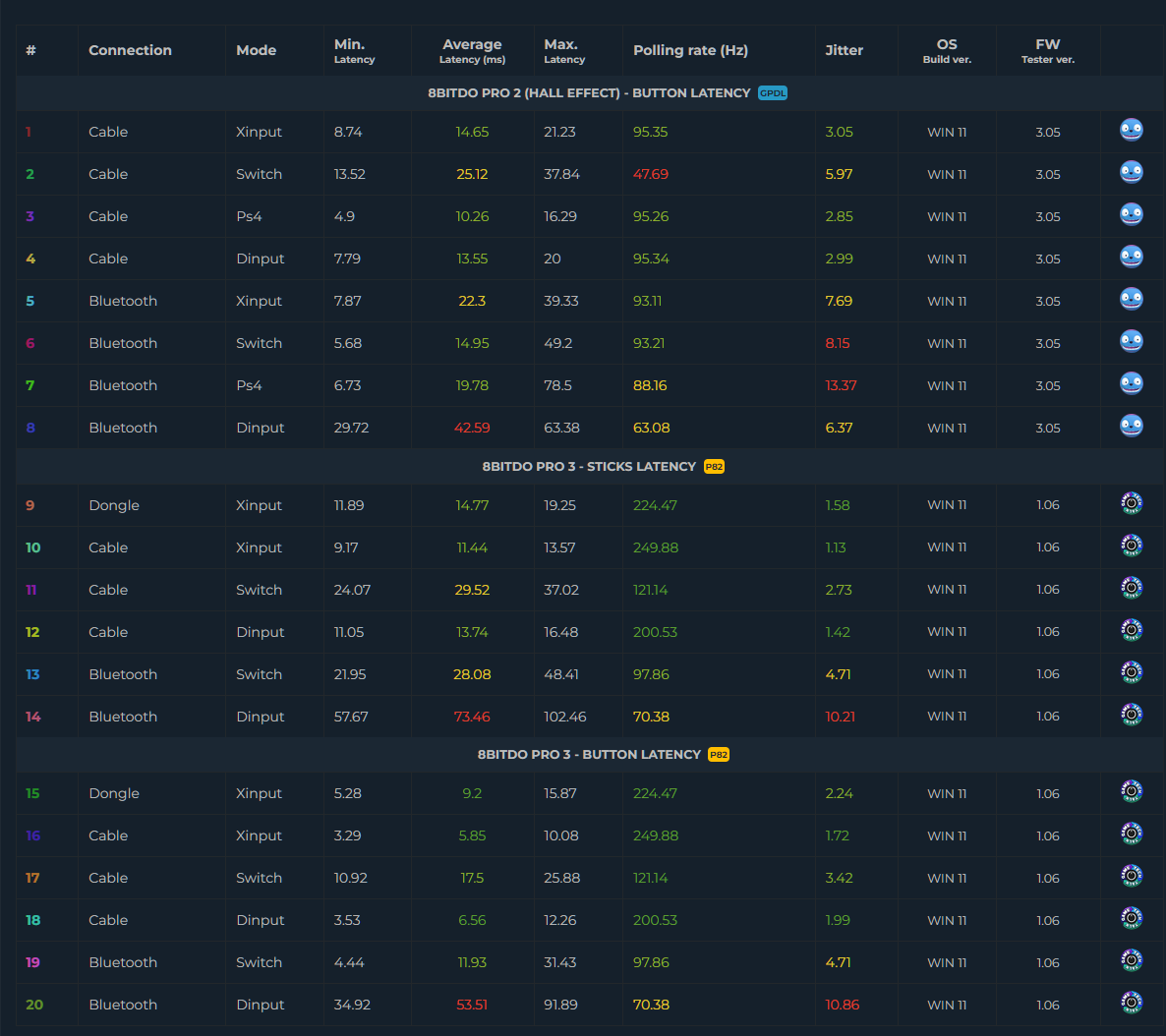Click average latency 5.85 in row 16

click(472, 836)
